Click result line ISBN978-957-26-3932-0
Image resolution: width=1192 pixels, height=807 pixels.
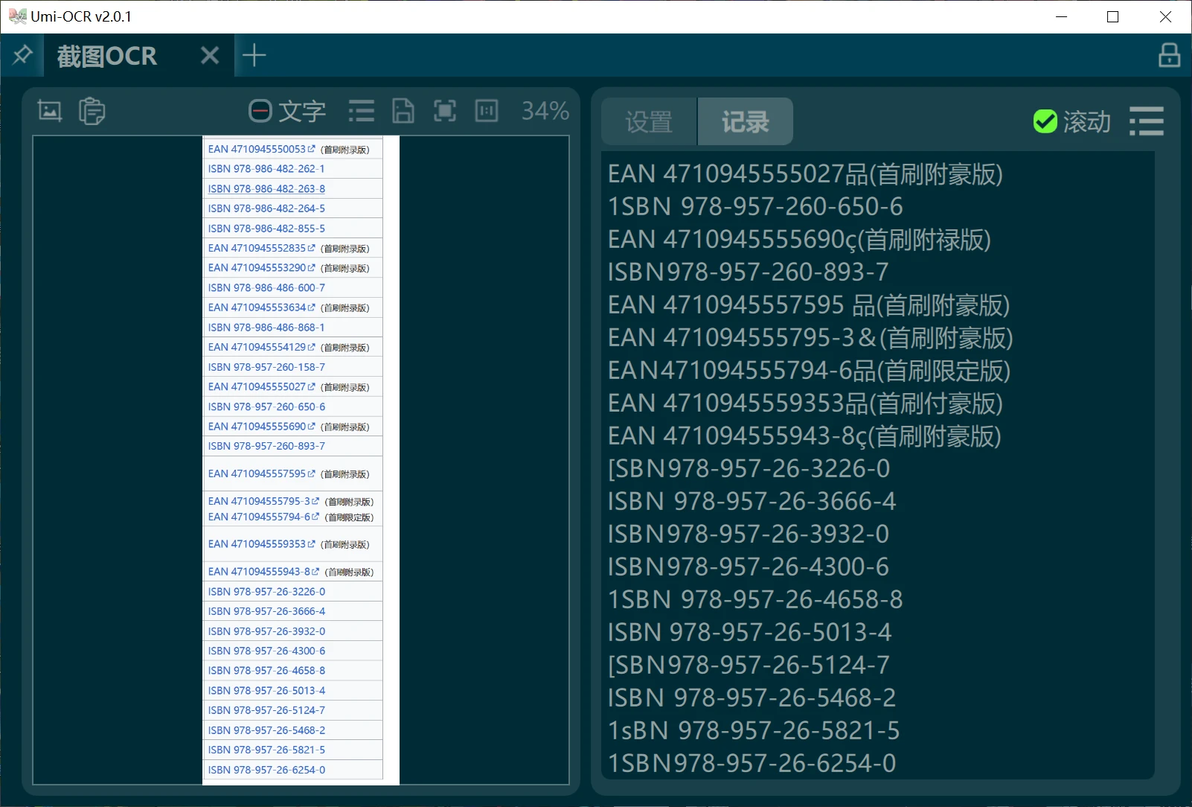(x=748, y=533)
